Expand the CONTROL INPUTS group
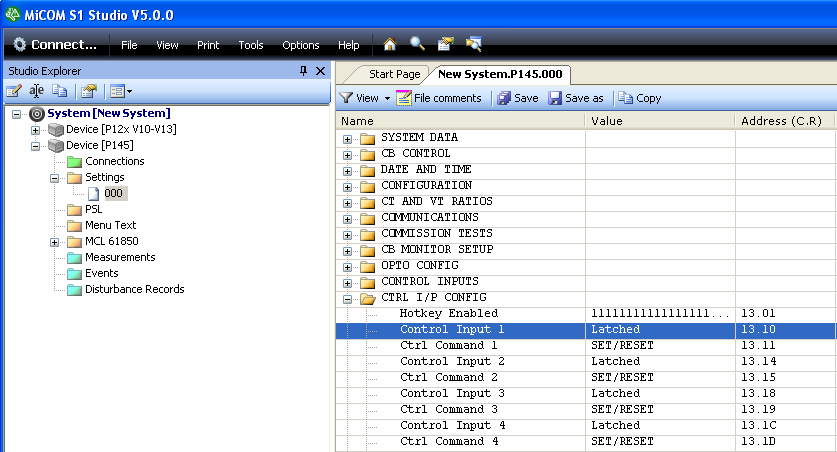837x452 pixels. (x=348, y=283)
